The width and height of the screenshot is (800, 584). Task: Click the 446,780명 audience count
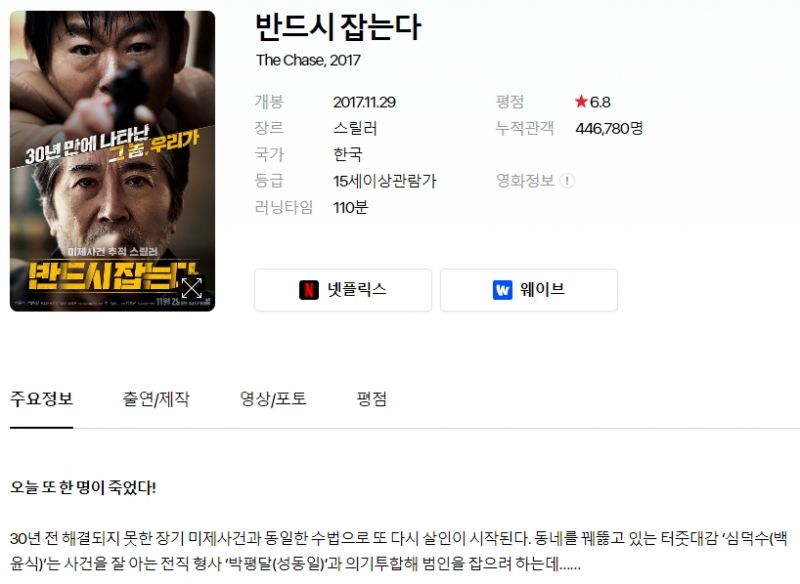pyautogui.click(x=609, y=128)
